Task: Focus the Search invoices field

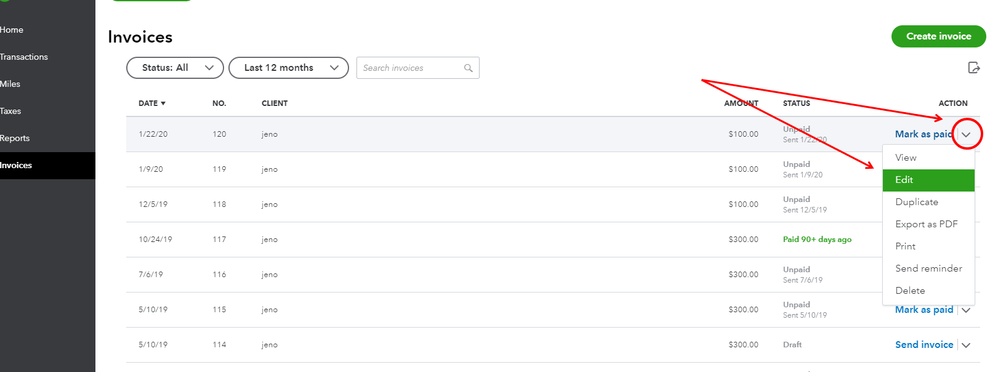Action: 418,68
